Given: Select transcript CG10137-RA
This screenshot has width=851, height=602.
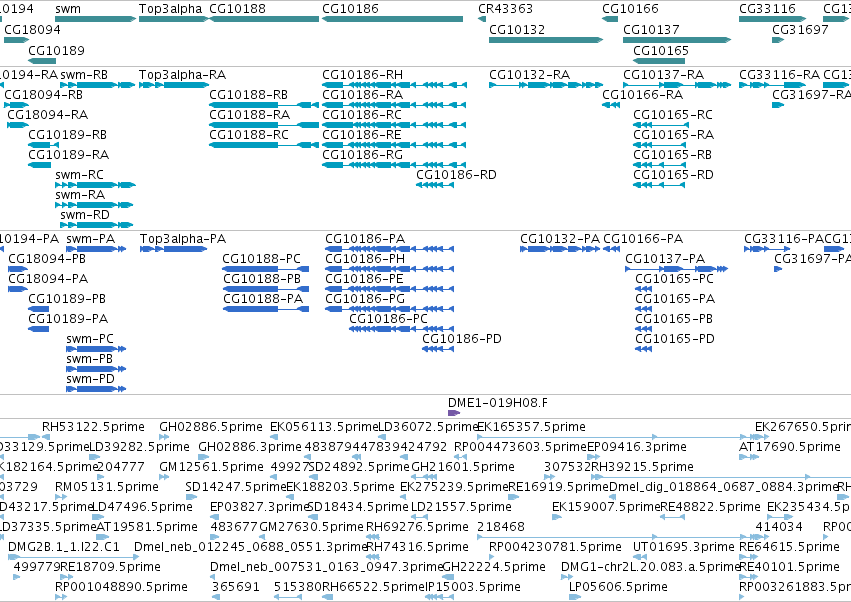Looking at the screenshot, I should tap(663, 75).
